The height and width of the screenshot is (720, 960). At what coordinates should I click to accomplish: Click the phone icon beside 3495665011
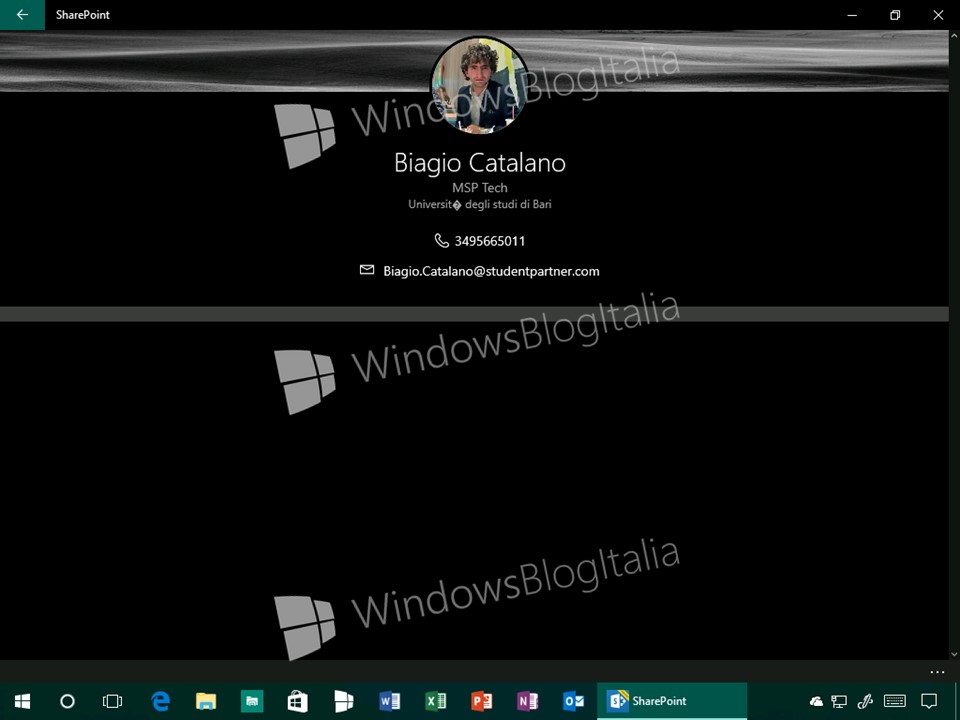[441, 241]
